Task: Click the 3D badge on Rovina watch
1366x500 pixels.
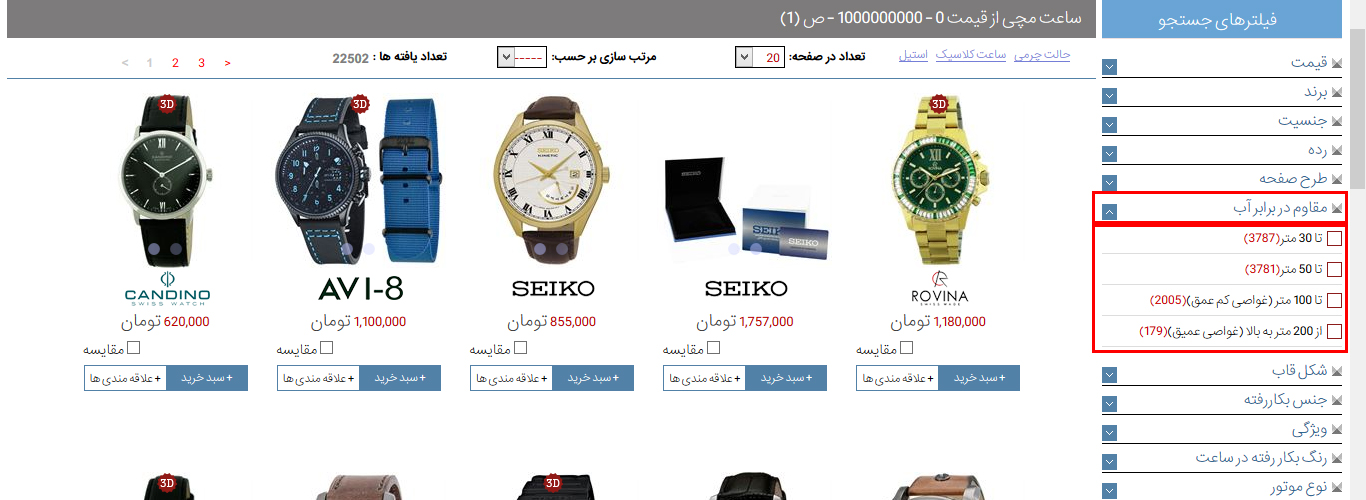Action: click(939, 103)
